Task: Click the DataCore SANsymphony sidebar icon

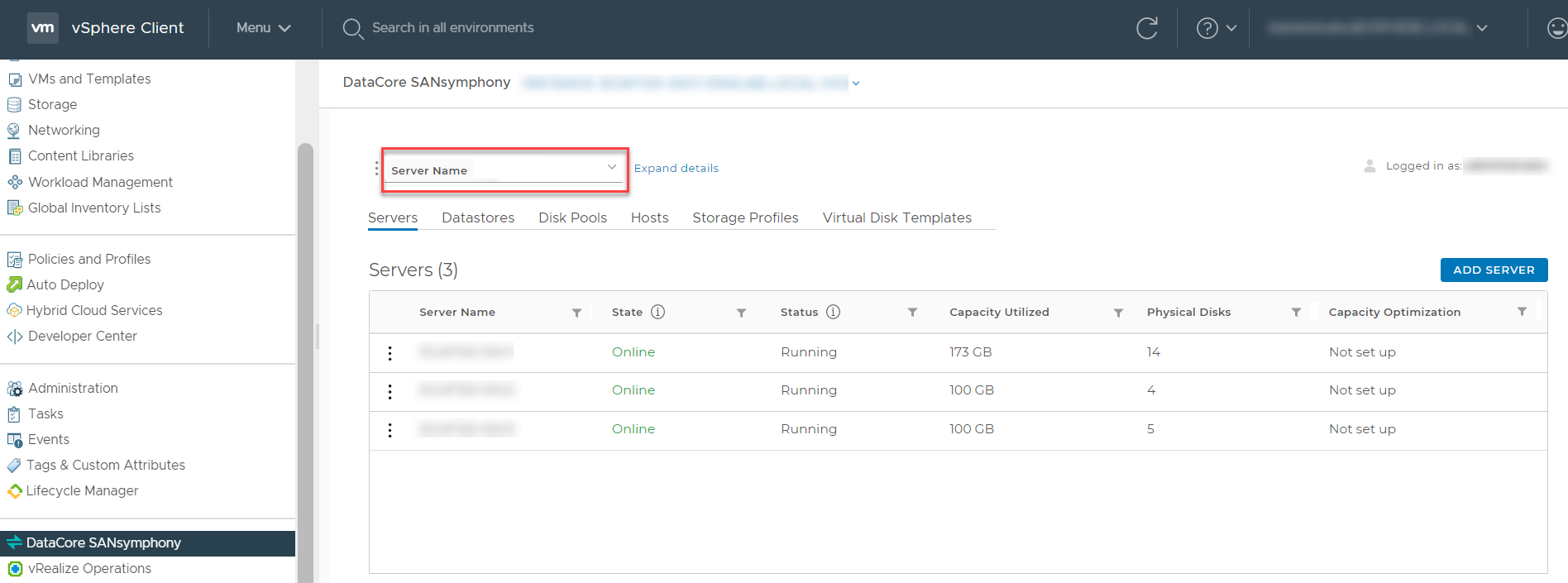Action: (x=14, y=542)
